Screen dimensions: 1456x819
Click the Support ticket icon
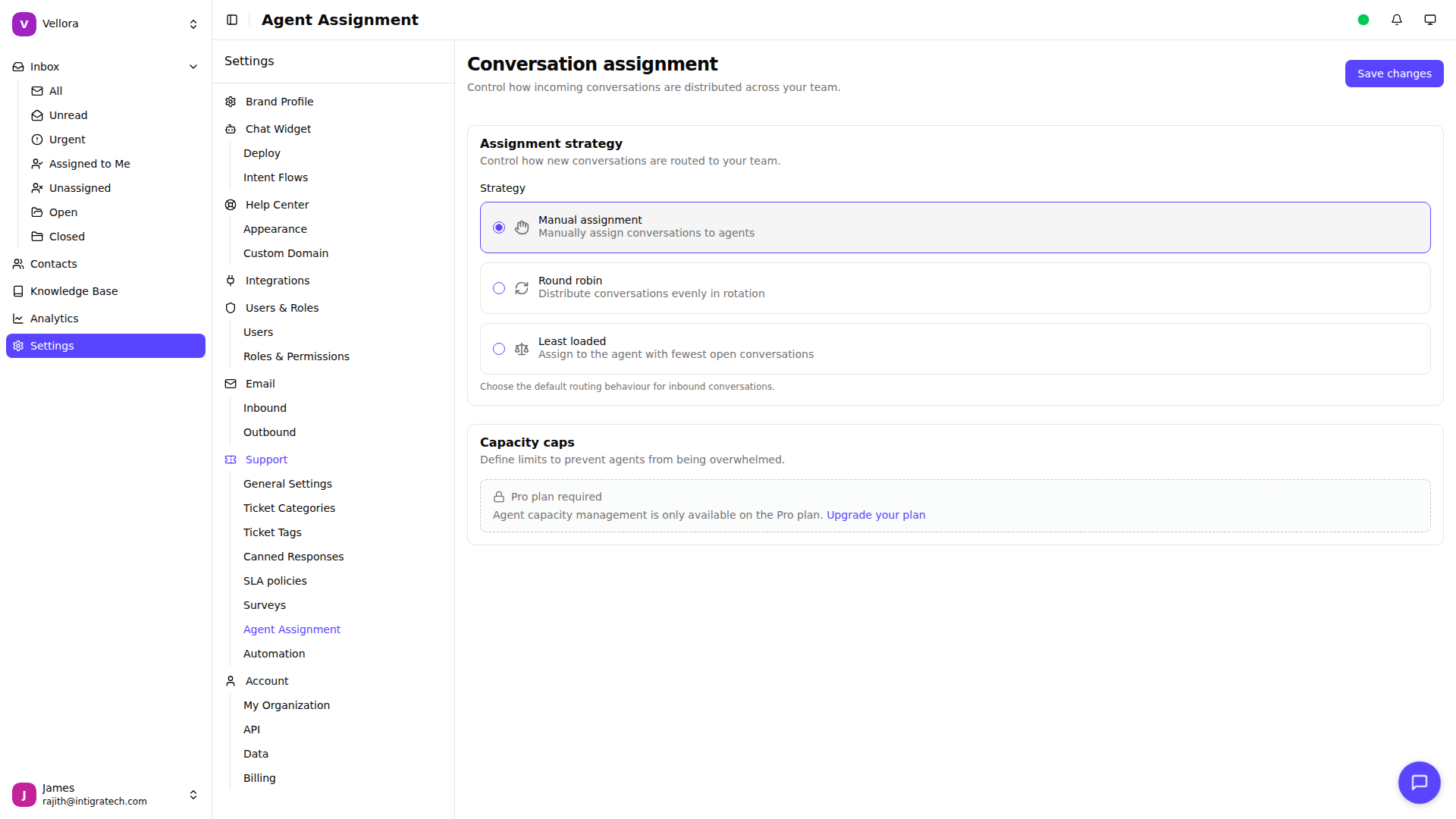[x=231, y=460]
